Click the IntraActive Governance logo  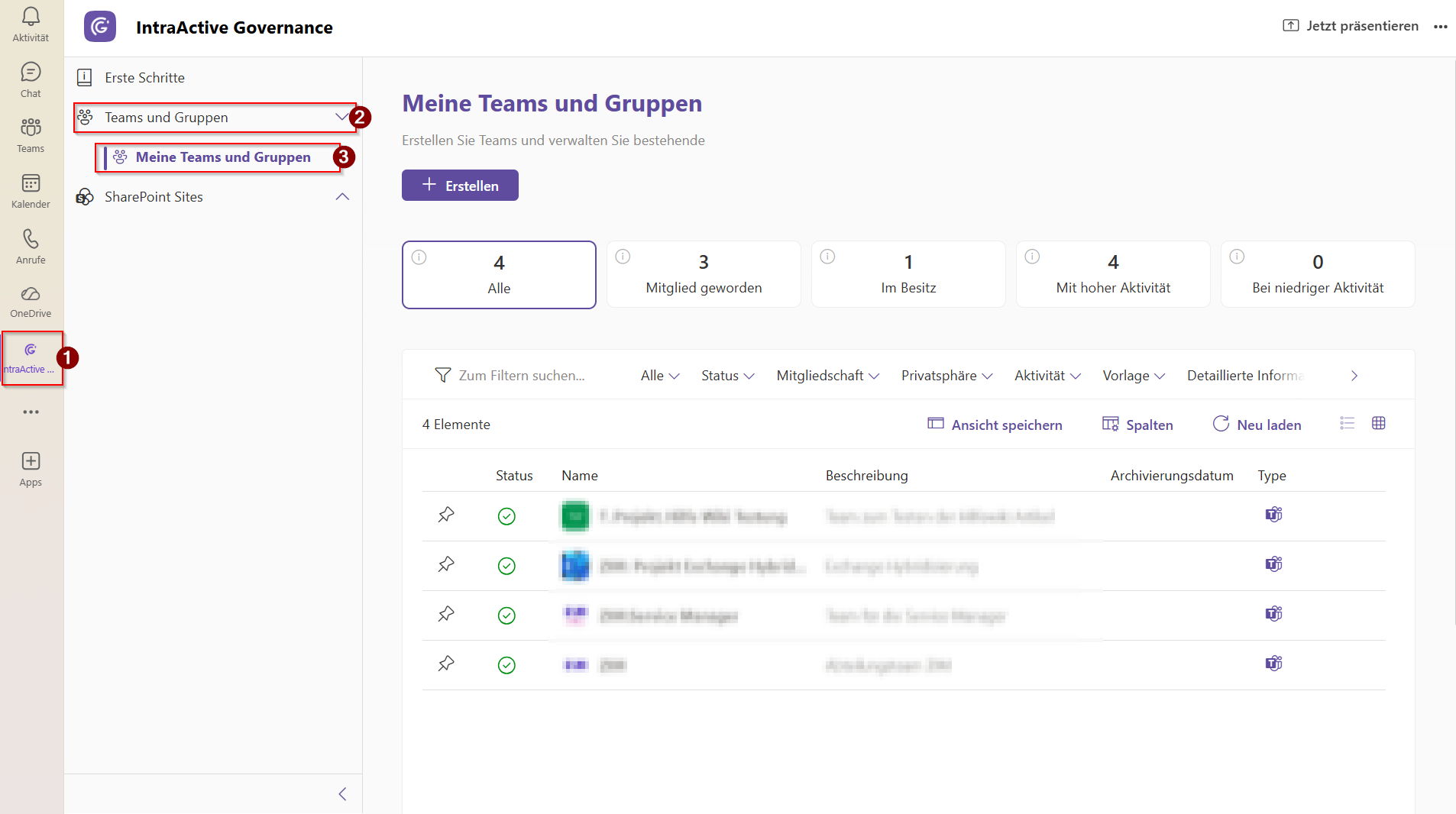[100, 27]
